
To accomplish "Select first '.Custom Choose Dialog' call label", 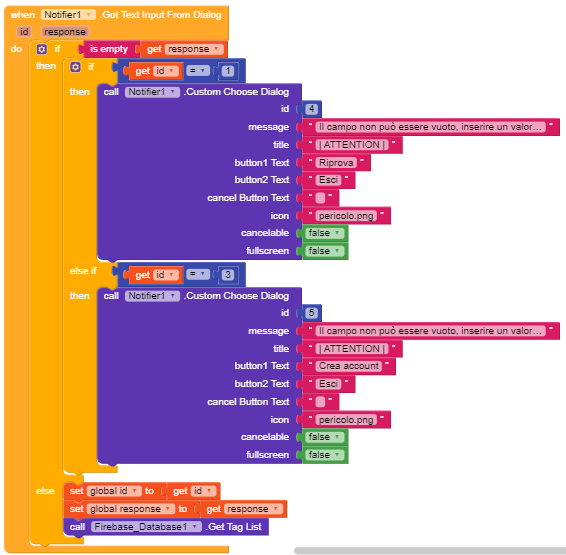I will pos(236,92).
